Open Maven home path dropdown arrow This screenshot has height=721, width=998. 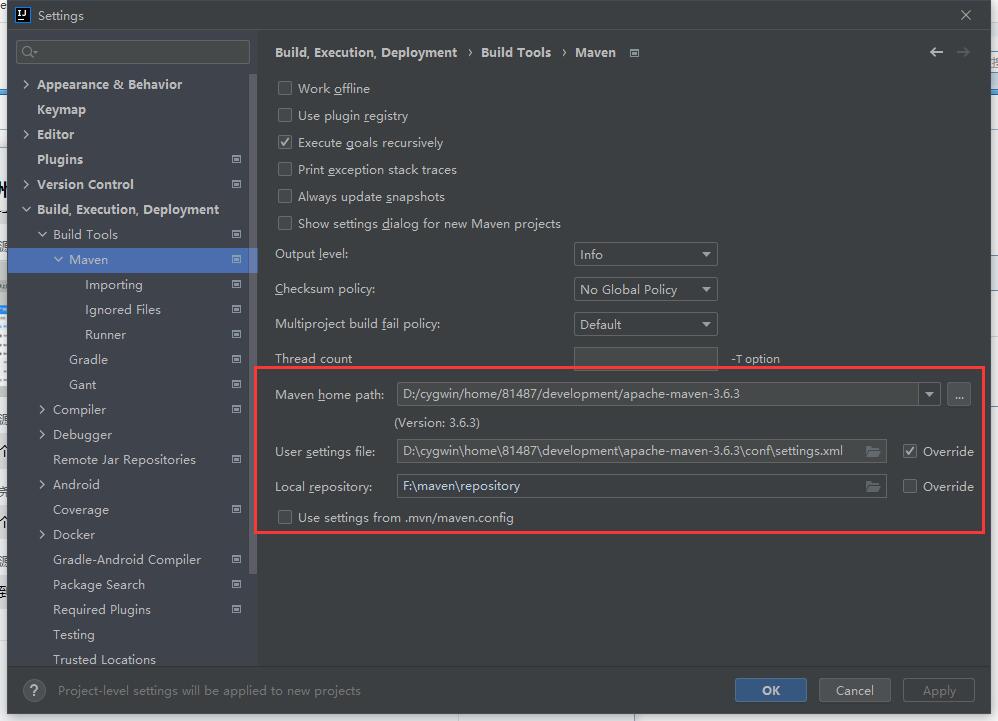click(929, 394)
